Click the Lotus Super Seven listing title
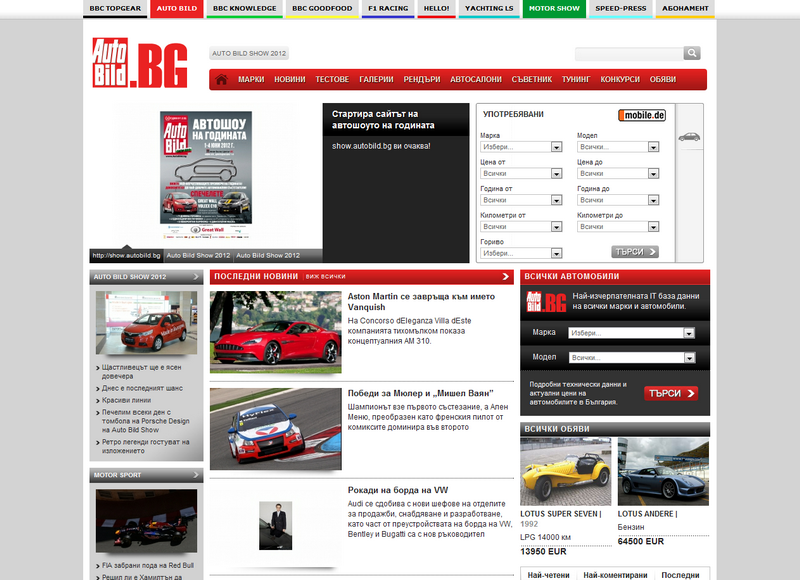This screenshot has height=580, width=800. pos(561,514)
